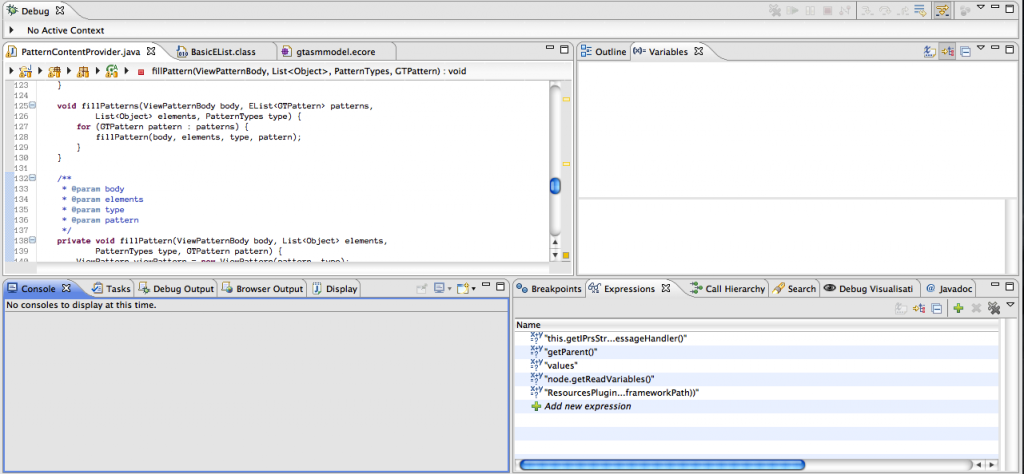The image size is (1024, 474).
Task: Switch to the Debug Visualisation tab
Action: pos(867,289)
